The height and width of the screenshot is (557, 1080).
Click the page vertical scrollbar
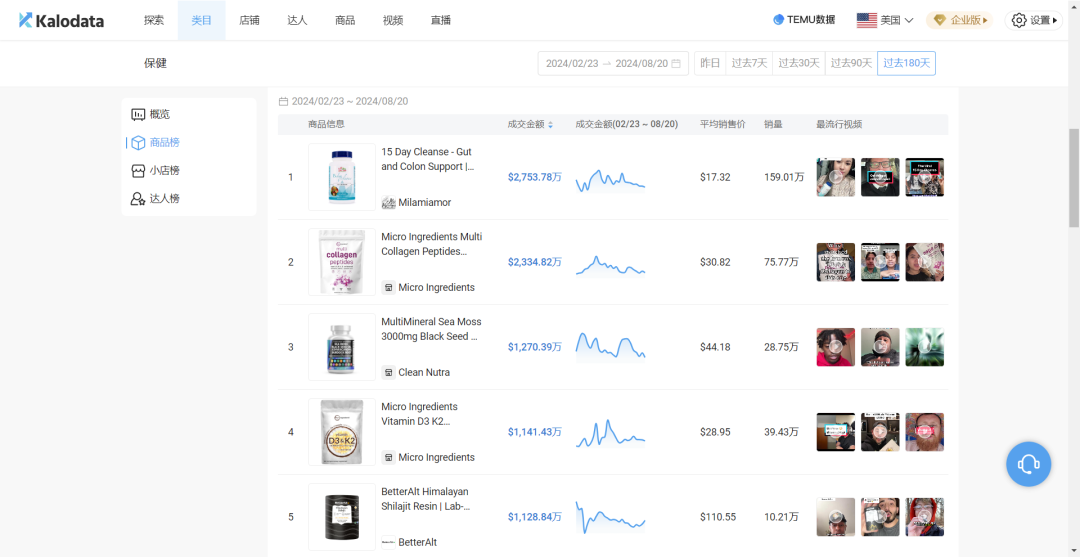tap(1074, 178)
